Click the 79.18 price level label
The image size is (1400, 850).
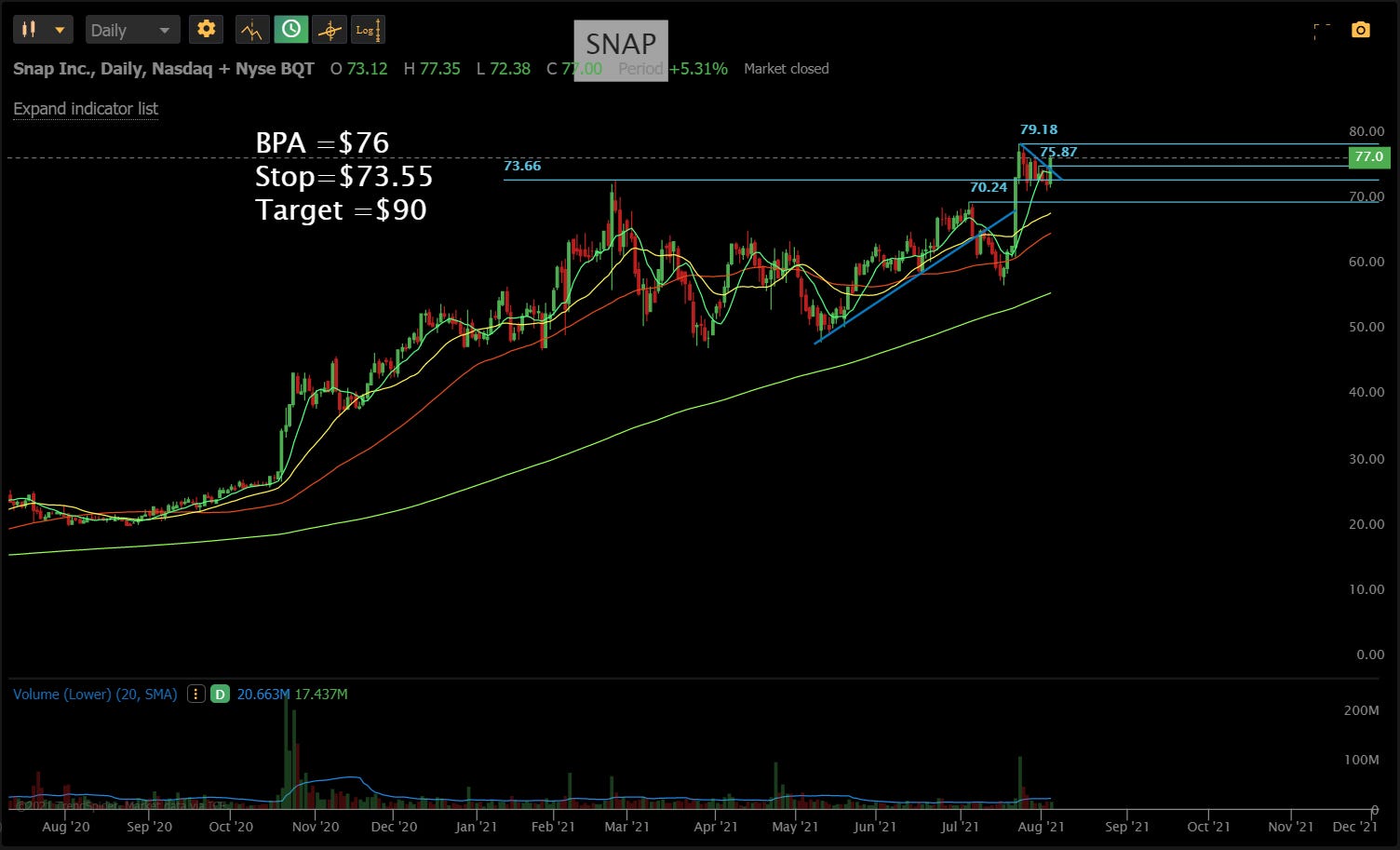(x=1039, y=129)
